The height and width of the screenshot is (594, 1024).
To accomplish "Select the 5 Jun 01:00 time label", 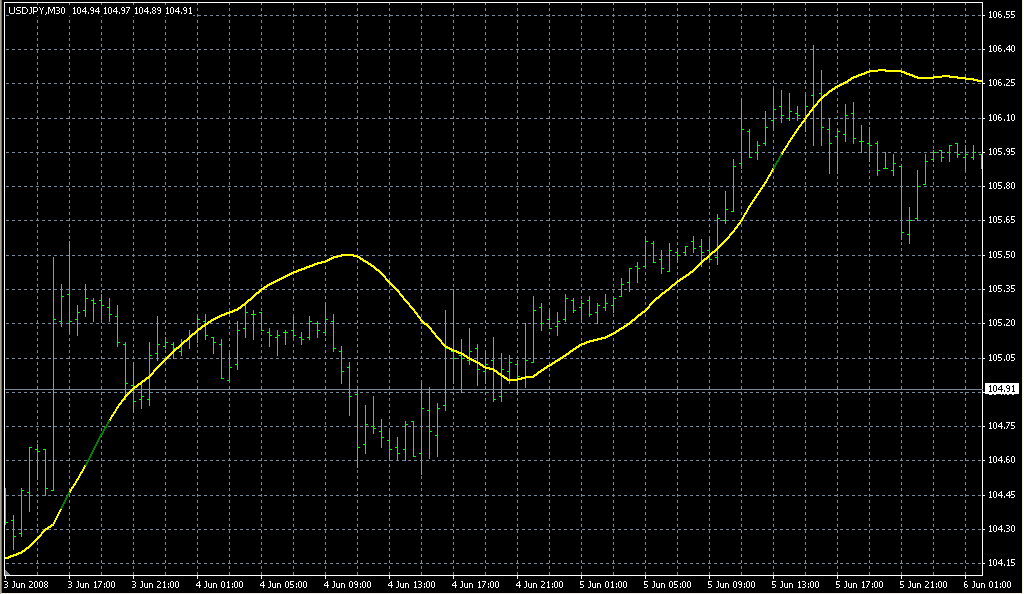I will coord(606,584).
